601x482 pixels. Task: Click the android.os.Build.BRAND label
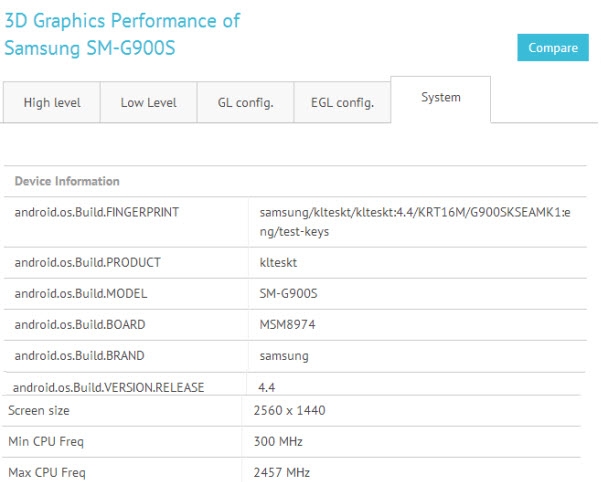[79, 356]
